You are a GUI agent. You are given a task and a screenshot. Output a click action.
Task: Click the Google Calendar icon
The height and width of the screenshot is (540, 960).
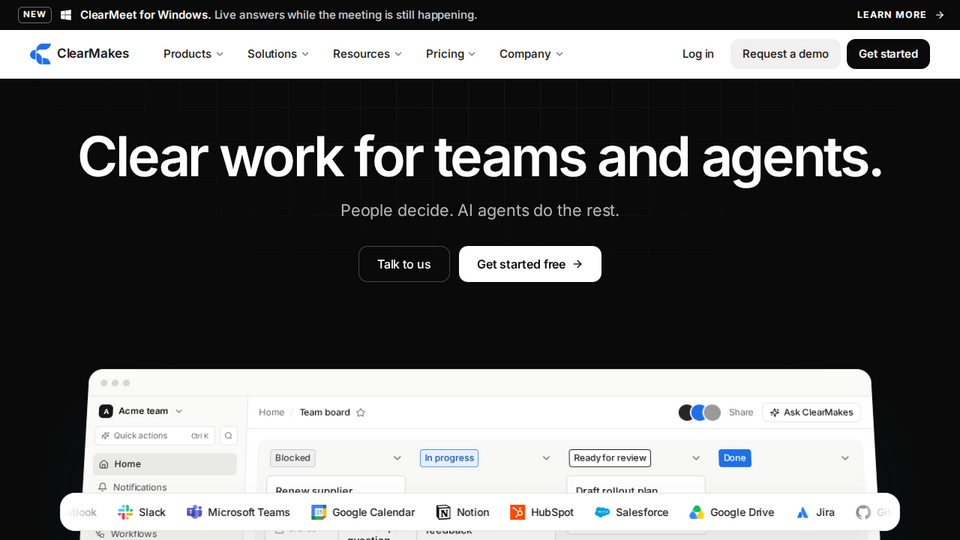tap(319, 512)
